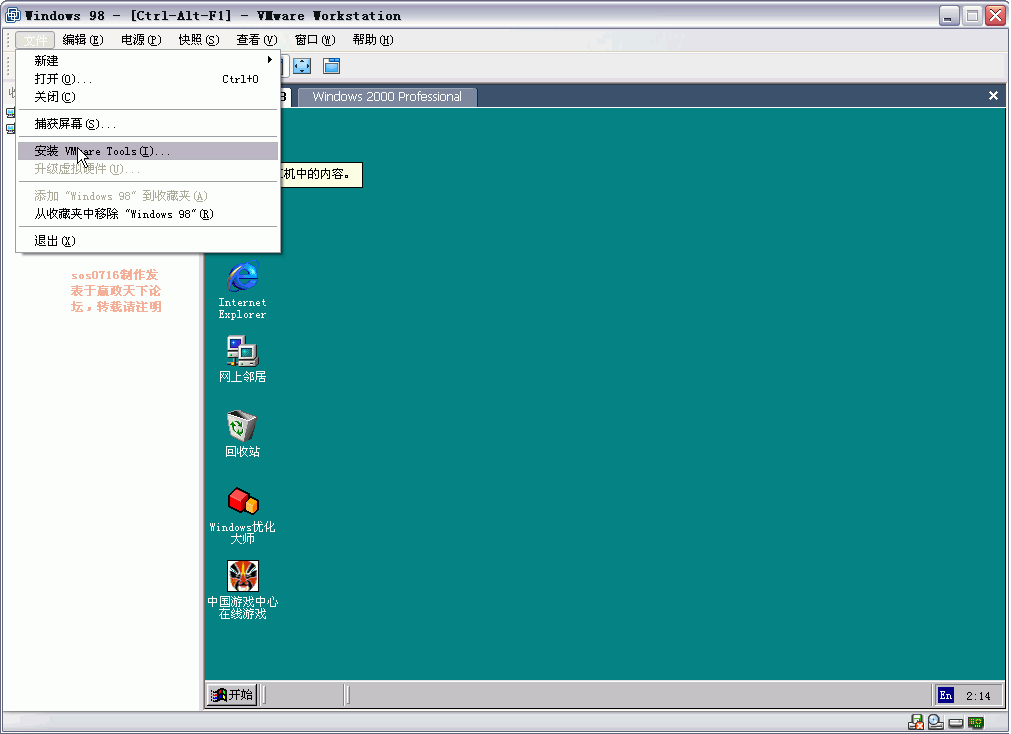Image resolution: width=1011 pixels, height=734 pixels.
Task: Click the VMware Workstation title bar icon
Action: click(x=13, y=15)
